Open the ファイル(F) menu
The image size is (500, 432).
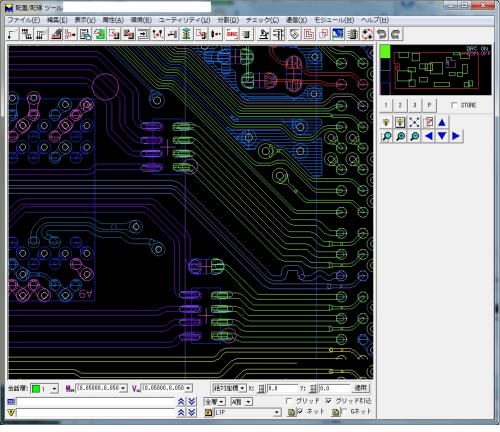[24, 20]
